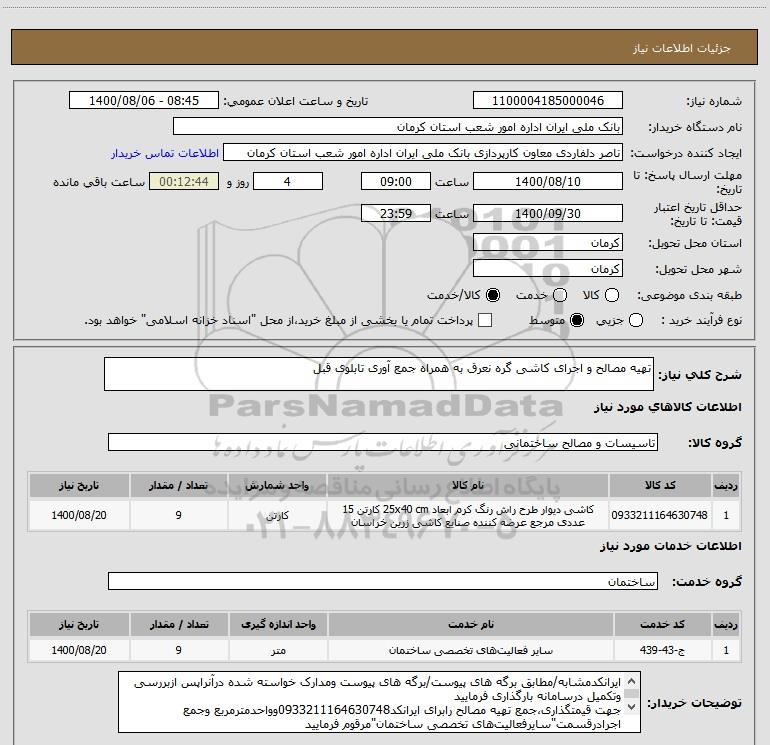Screen dimensions: 770x745
Task: Click the service group field ساختمان
Action: pos(383,581)
